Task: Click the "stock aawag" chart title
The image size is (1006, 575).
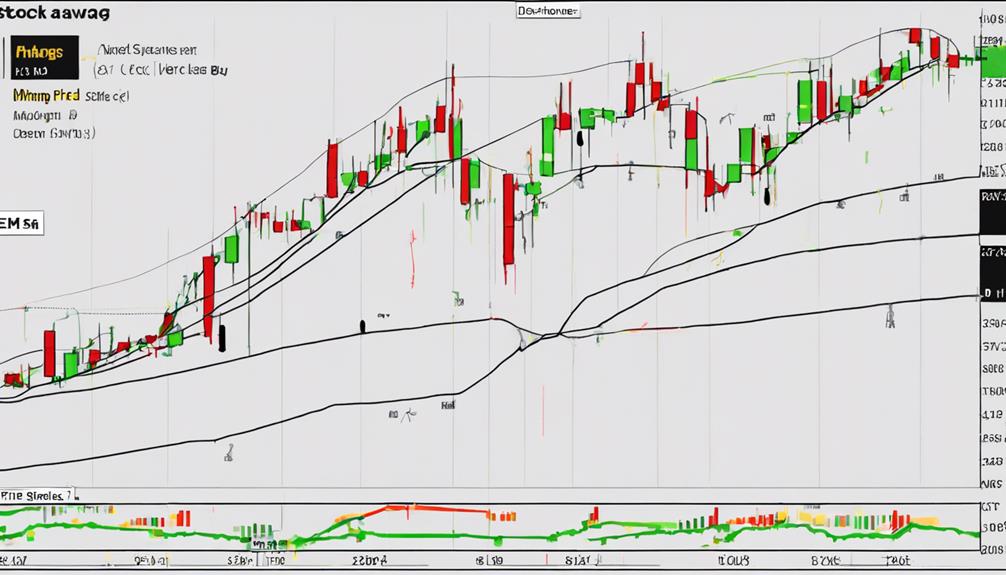Action: (x=55, y=12)
